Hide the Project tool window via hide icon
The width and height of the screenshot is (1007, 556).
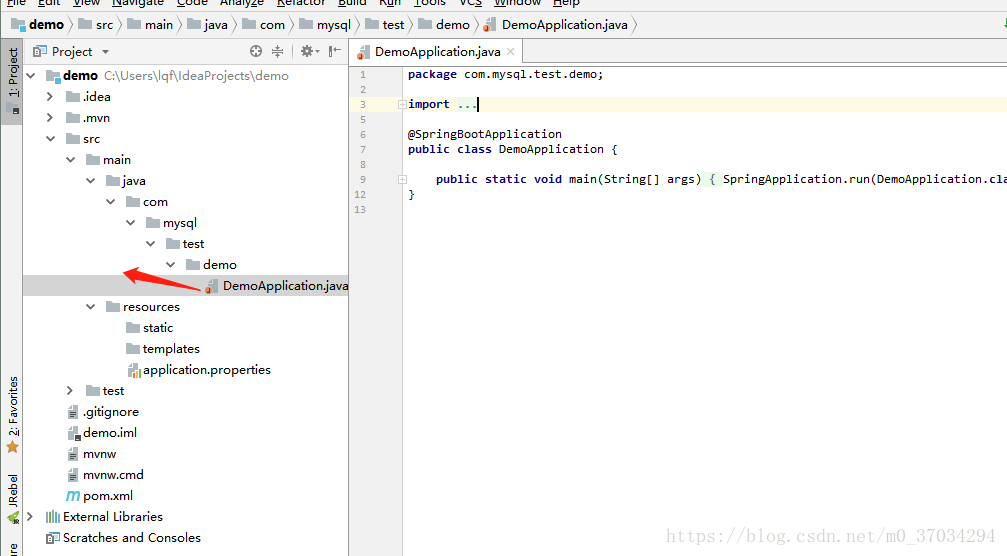(335, 51)
